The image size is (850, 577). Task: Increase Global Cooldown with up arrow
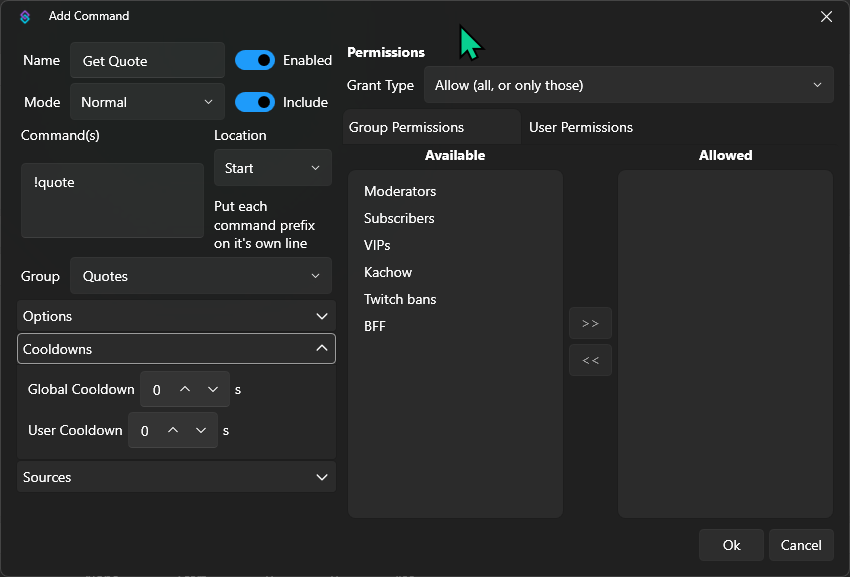click(x=184, y=389)
